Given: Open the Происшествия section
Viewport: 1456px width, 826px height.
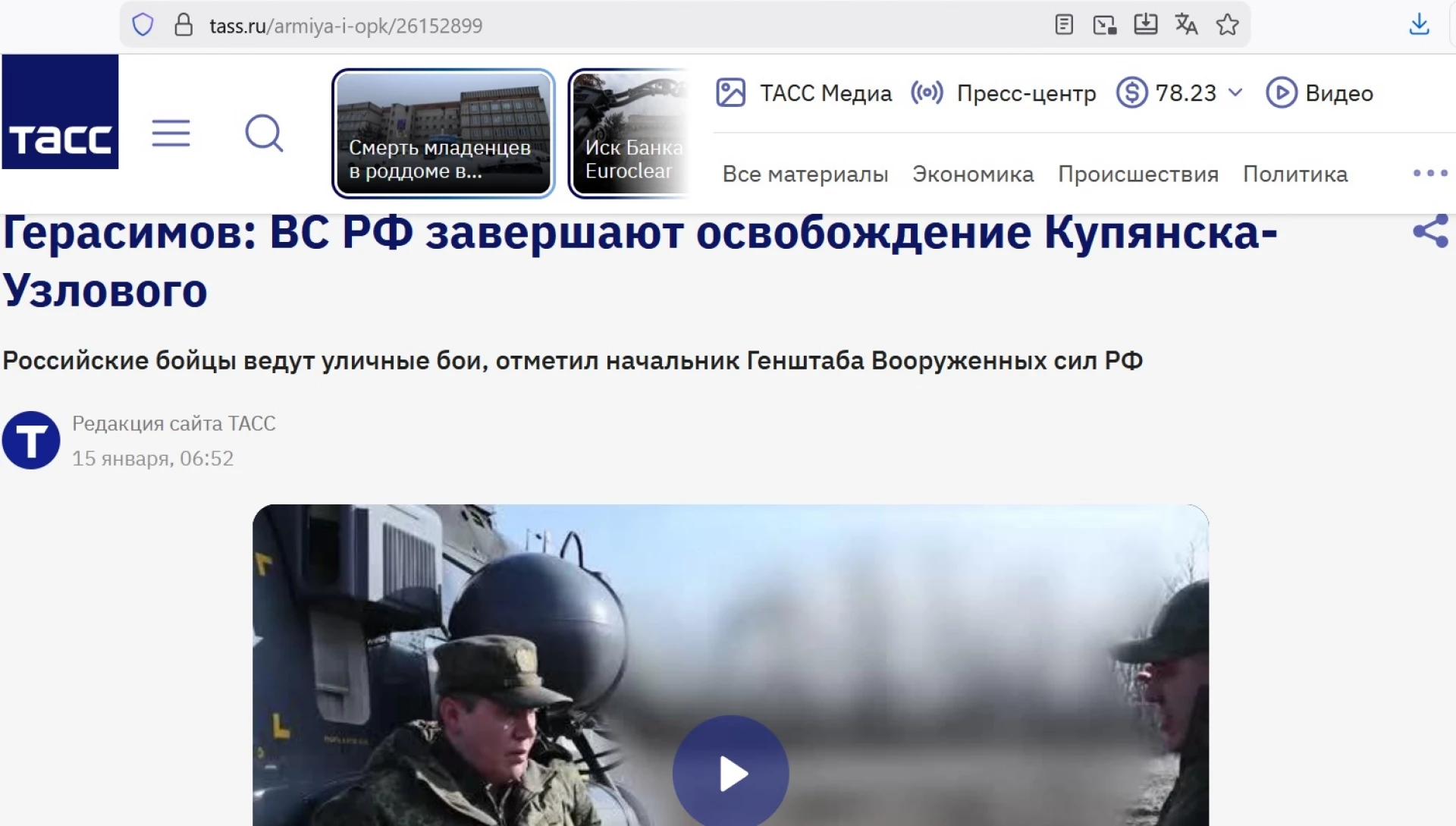Looking at the screenshot, I should click(x=1137, y=174).
